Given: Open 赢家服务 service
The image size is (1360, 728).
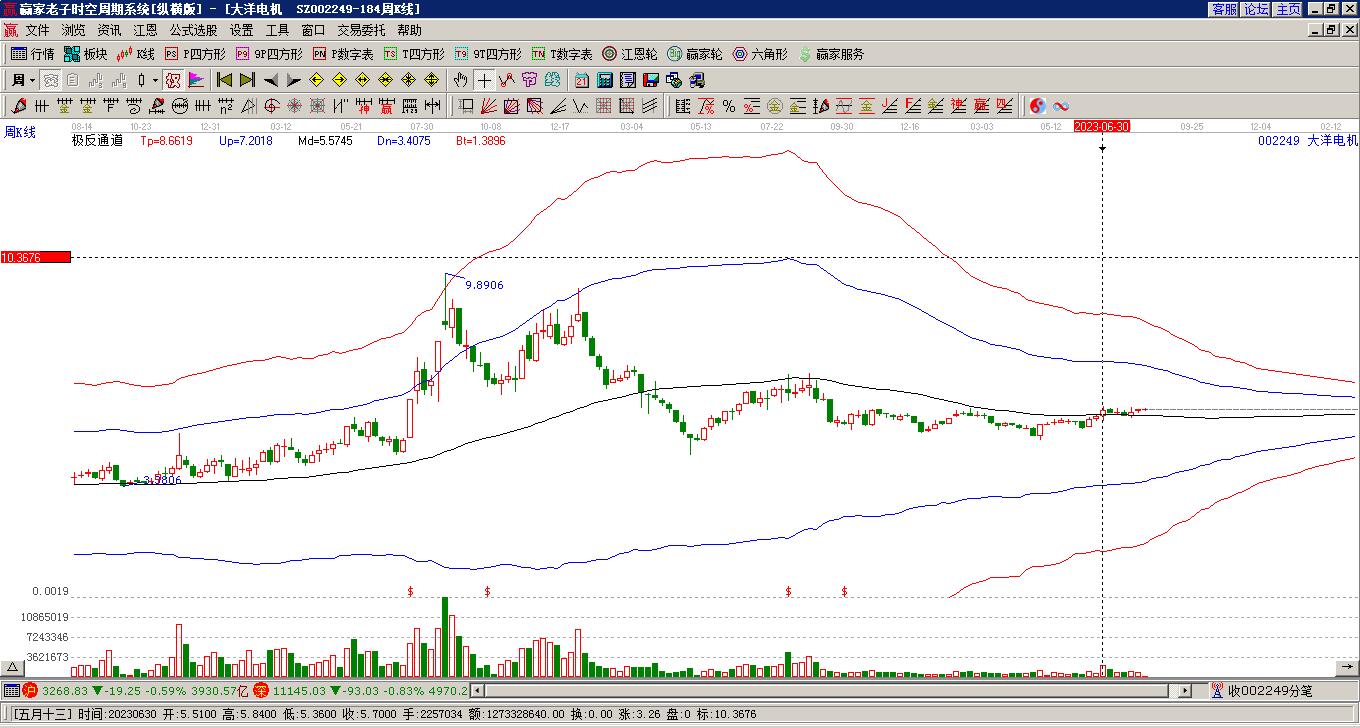Looking at the screenshot, I should (831, 54).
